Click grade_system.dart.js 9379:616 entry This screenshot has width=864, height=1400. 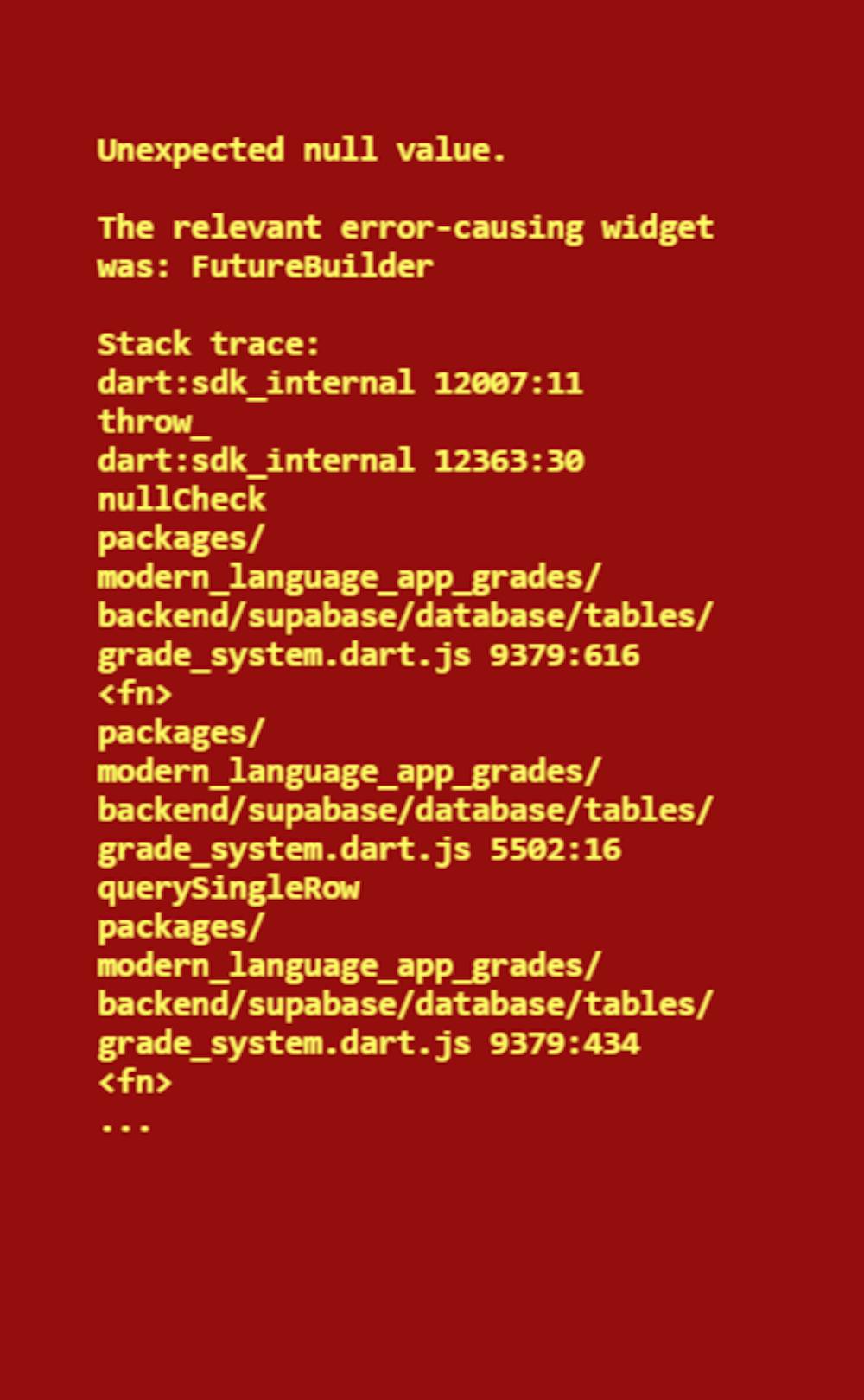click(369, 655)
